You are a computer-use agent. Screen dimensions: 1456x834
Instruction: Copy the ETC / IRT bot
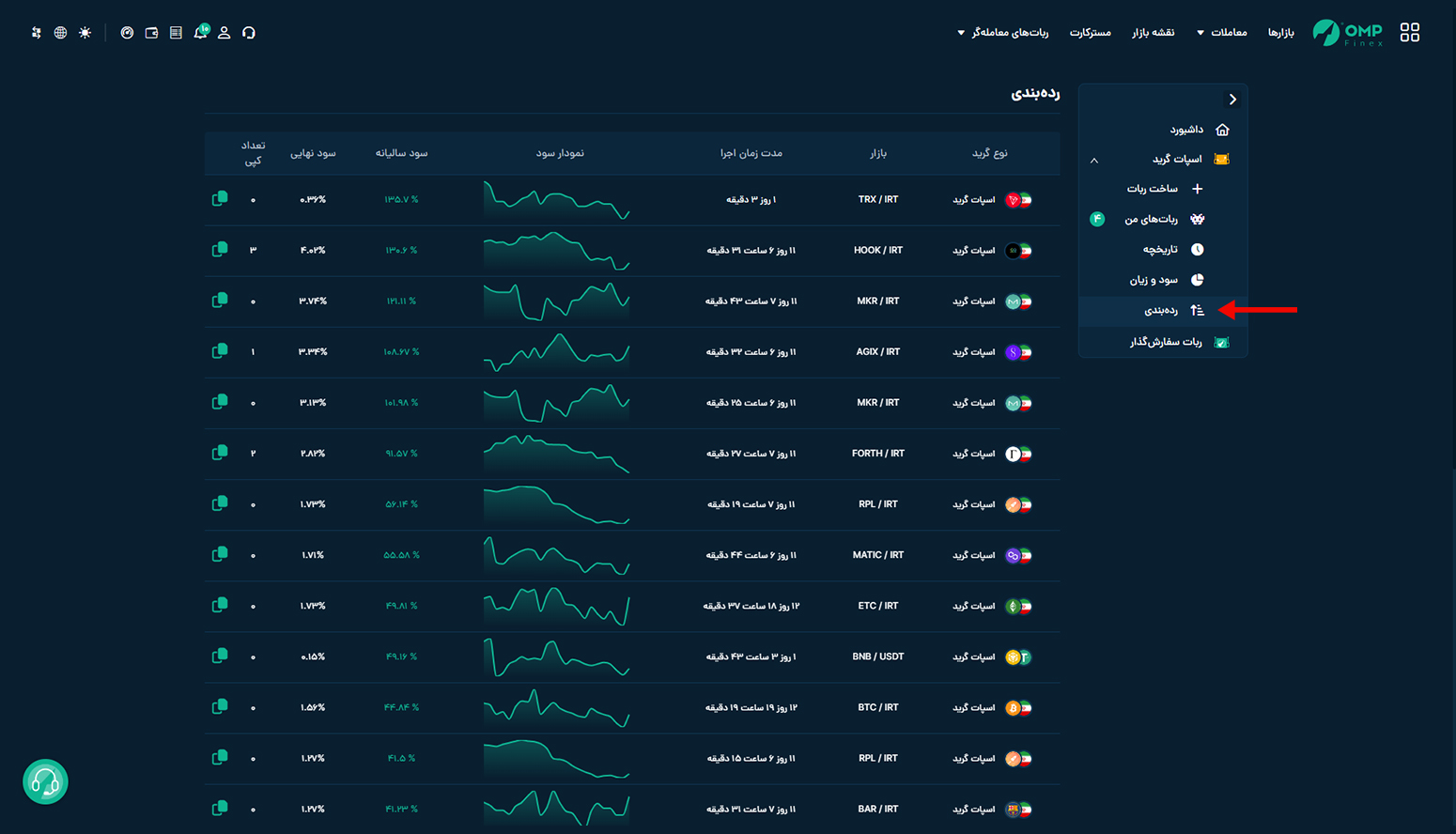click(x=220, y=605)
